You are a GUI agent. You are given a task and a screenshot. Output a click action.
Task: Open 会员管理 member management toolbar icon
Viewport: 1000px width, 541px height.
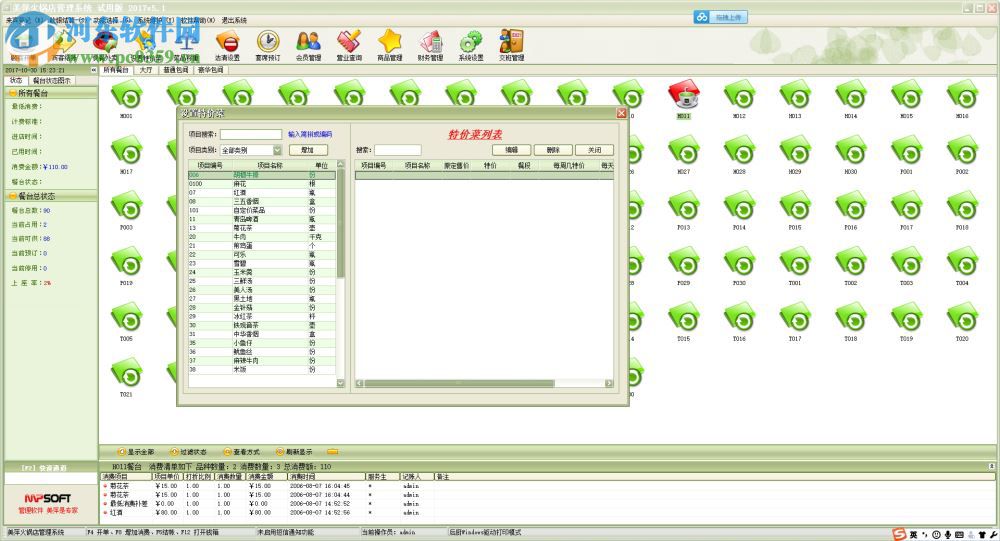tap(308, 44)
